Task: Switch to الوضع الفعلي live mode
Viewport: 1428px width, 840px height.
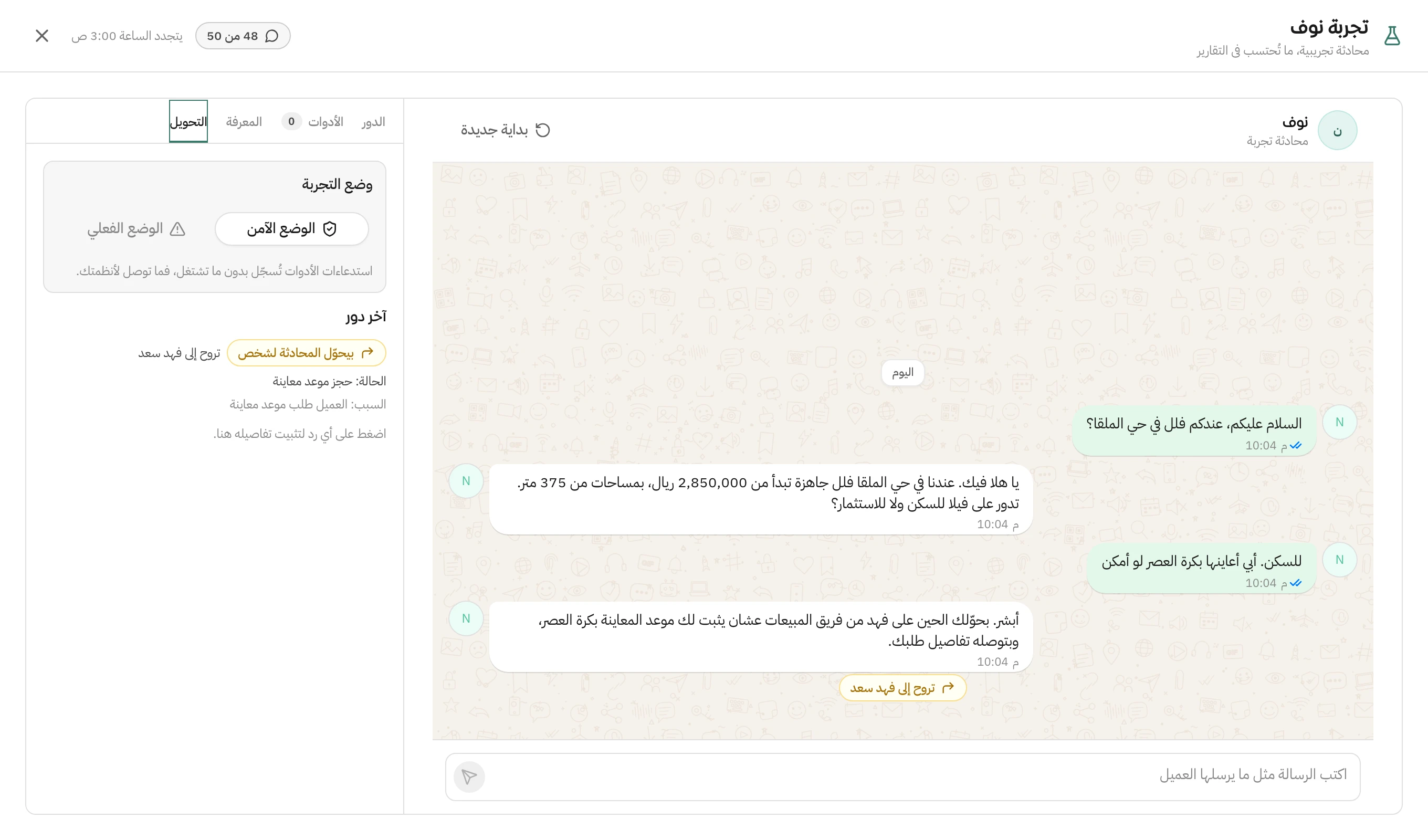Action: [x=136, y=229]
